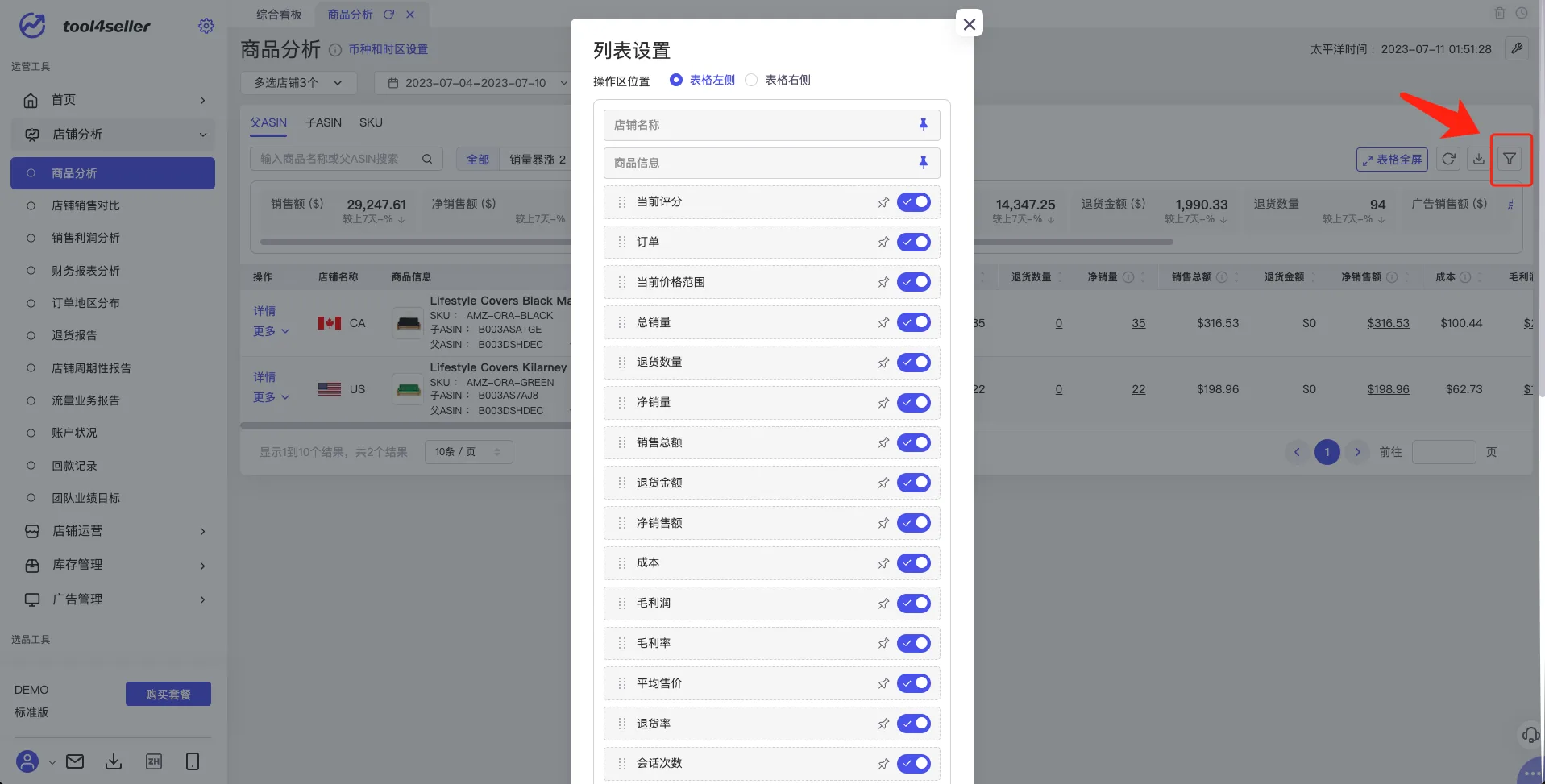Click the search magnifier in ASIN search box

pos(427,159)
